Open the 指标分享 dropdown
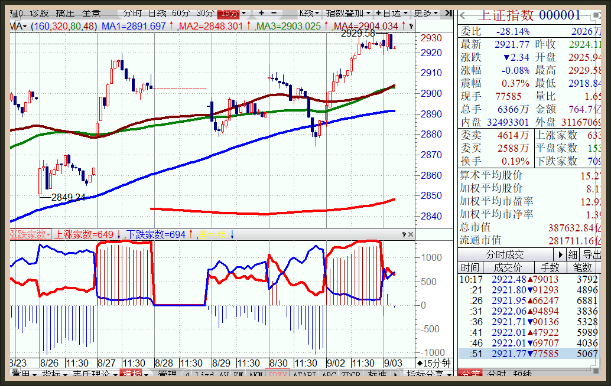The width and height of the screenshot is (611, 386). pos(428,374)
